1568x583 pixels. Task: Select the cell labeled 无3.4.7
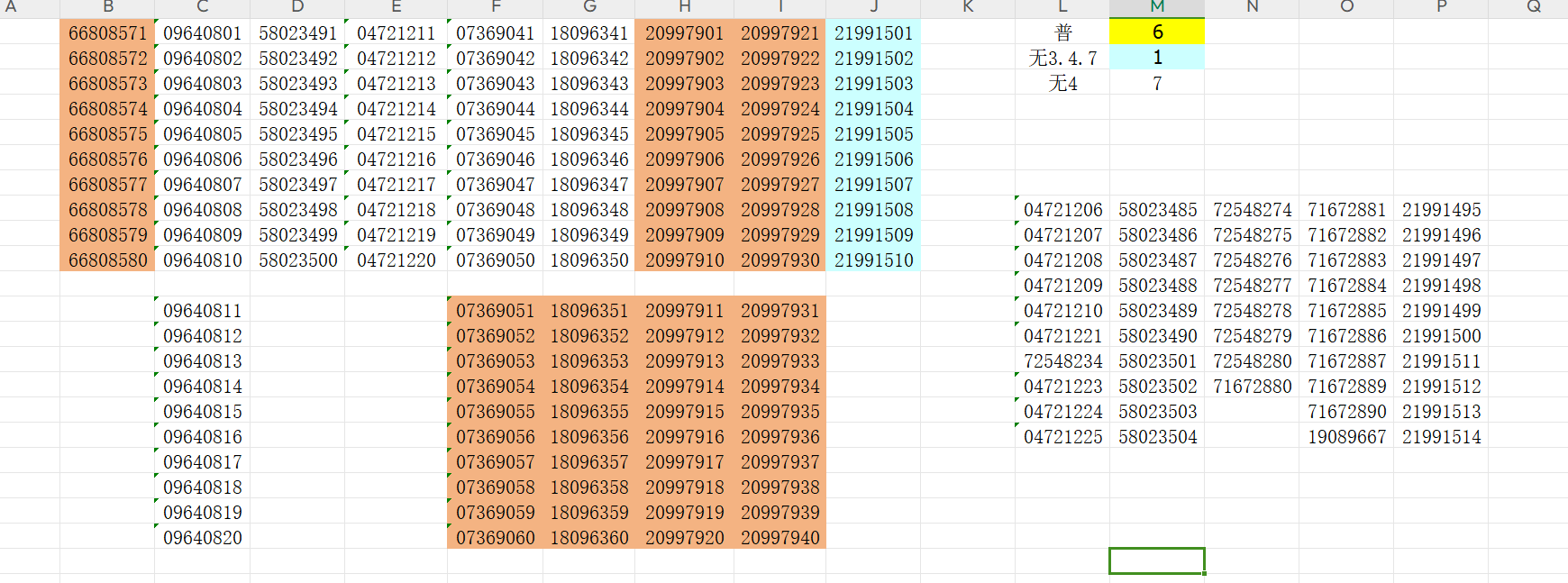coord(1062,59)
